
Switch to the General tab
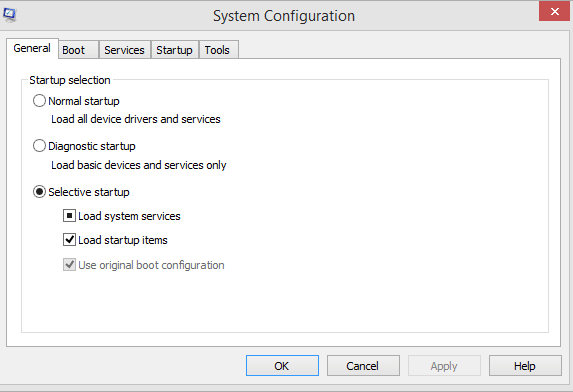tap(32, 48)
